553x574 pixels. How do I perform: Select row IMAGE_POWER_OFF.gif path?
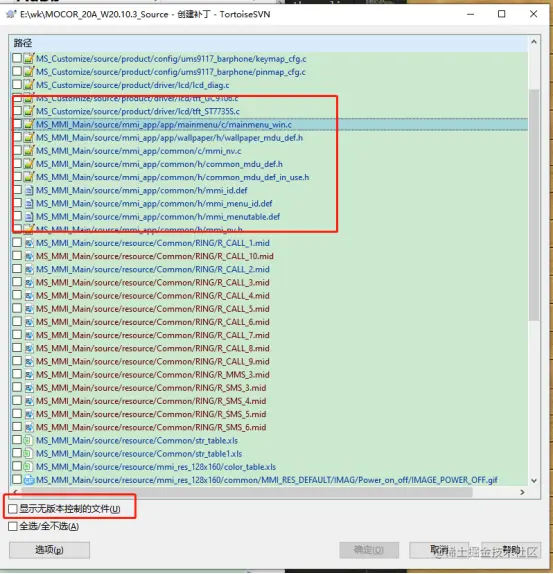coord(267,480)
